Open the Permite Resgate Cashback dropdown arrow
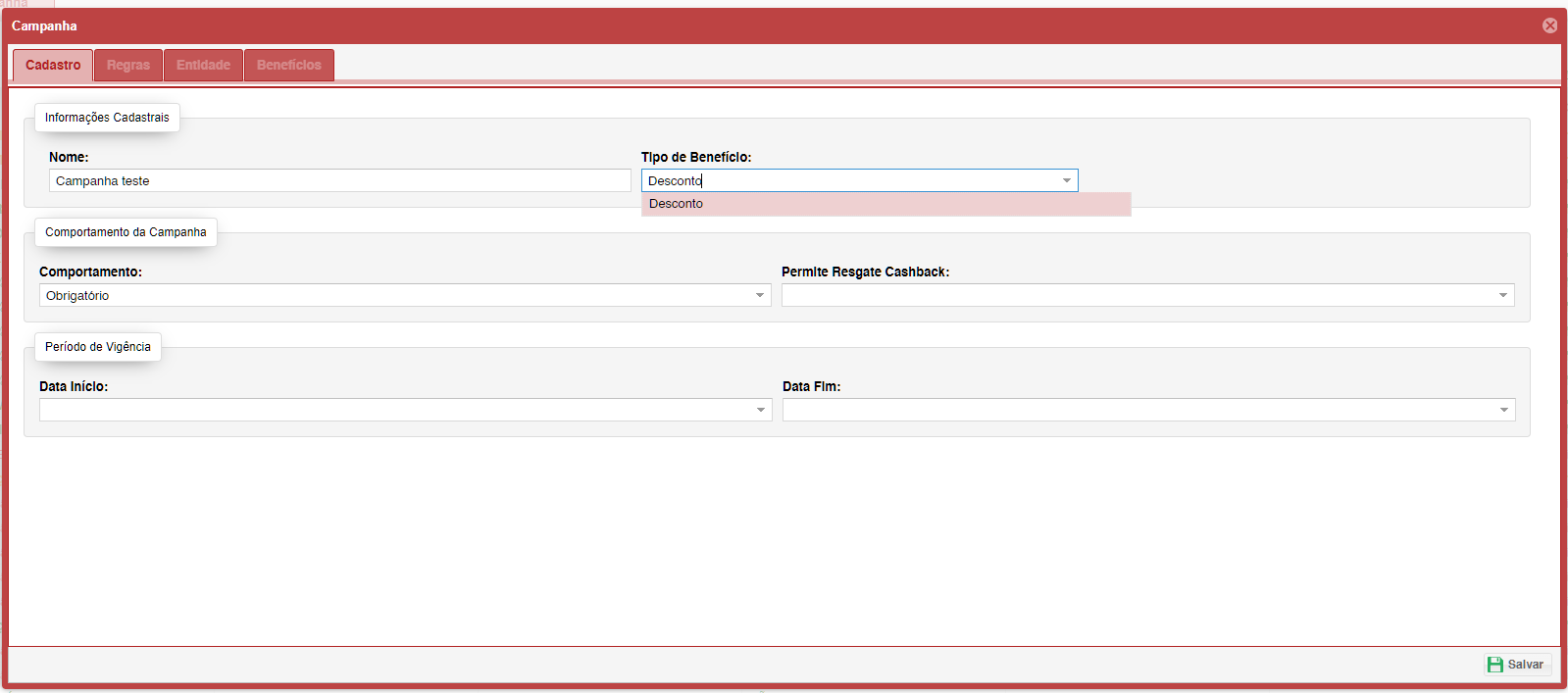 [x=1503, y=296]
